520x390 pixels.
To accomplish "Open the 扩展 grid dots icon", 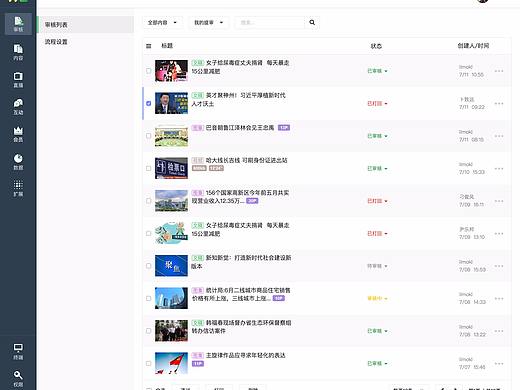I will [18, 188].
